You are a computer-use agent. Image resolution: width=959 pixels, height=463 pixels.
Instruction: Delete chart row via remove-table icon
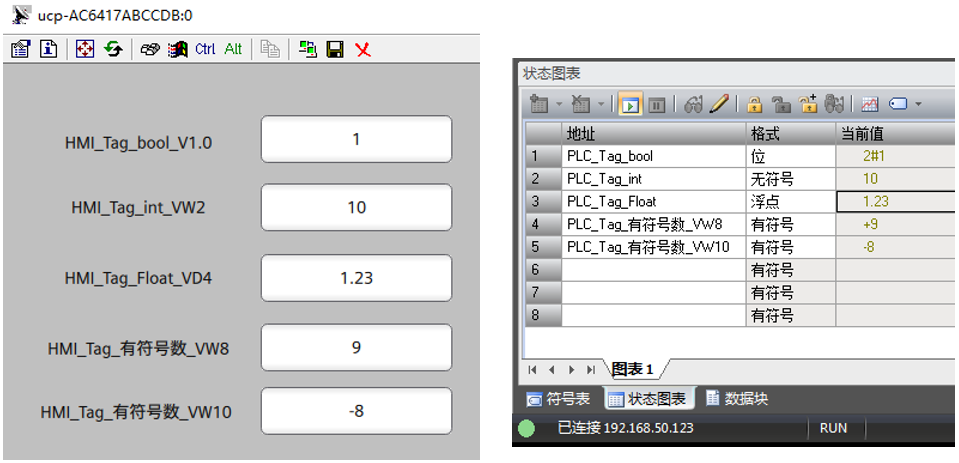click(x=580, y=105)
